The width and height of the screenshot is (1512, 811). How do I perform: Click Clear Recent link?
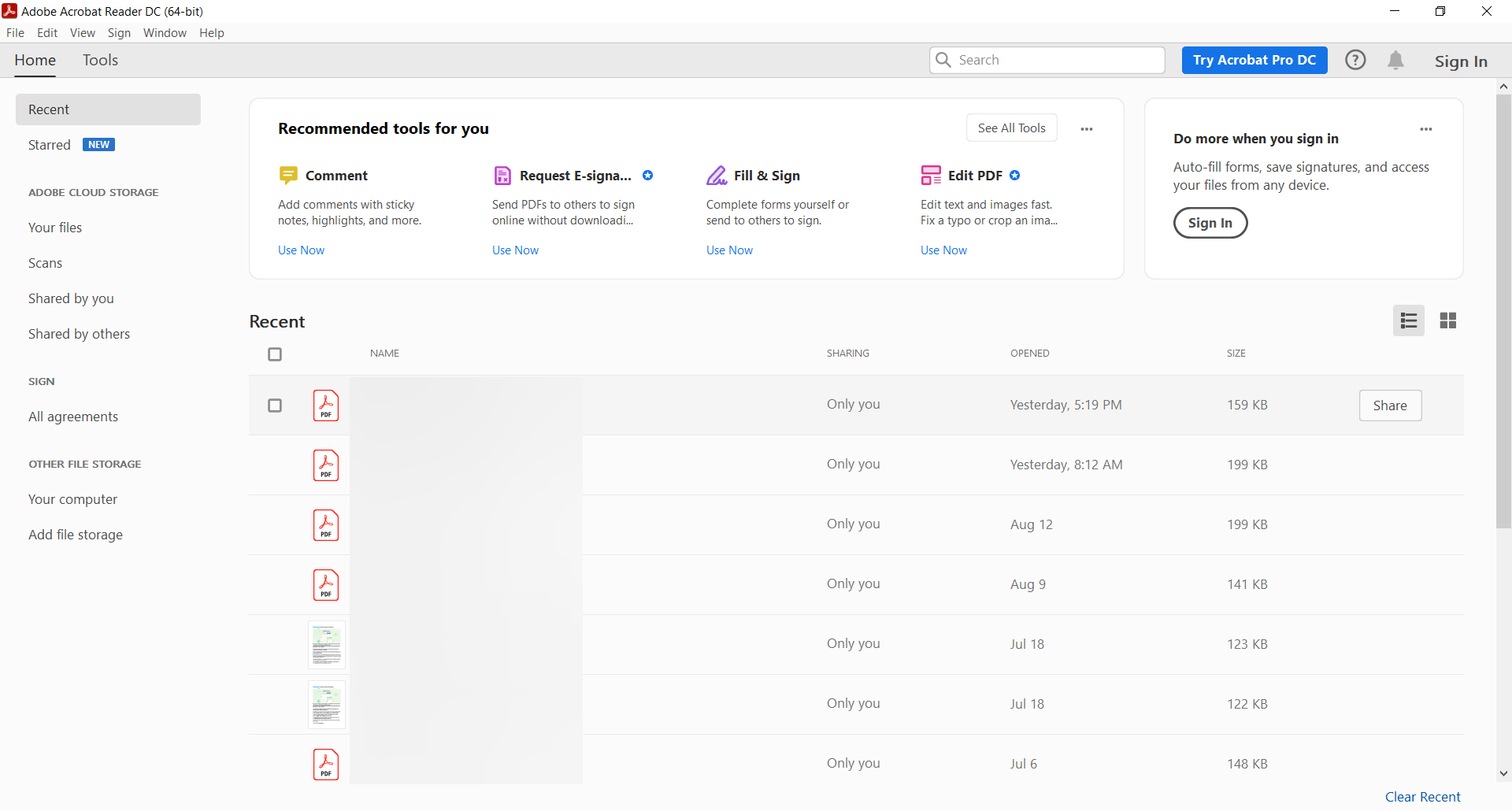point(1423,797)
